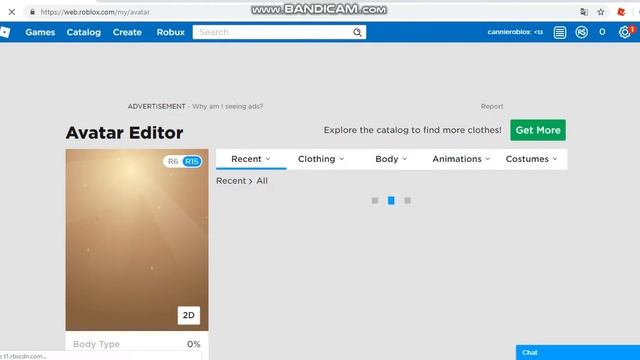Click the search magnifier icon
Viewport: 640px width, 360px height.
[357, 32]
